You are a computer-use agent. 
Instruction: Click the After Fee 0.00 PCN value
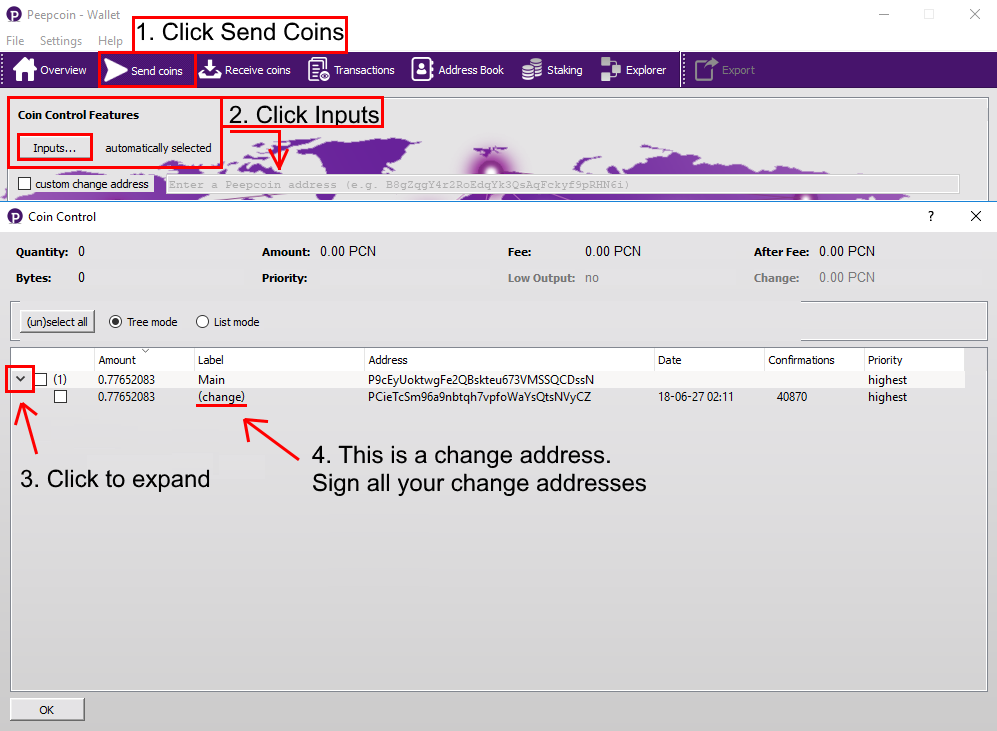[847, 252]
